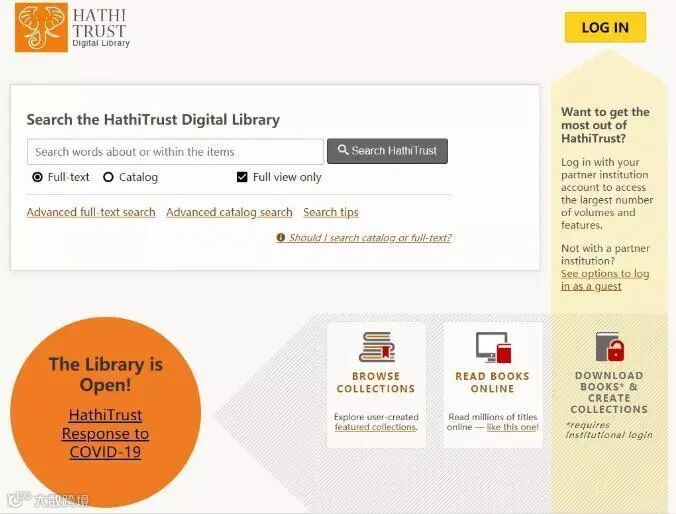This screenshot has width=676, height=514.
Task: Uncheck the Full view only checkbox
Action: pyautogui.click(x=242, y=177)
